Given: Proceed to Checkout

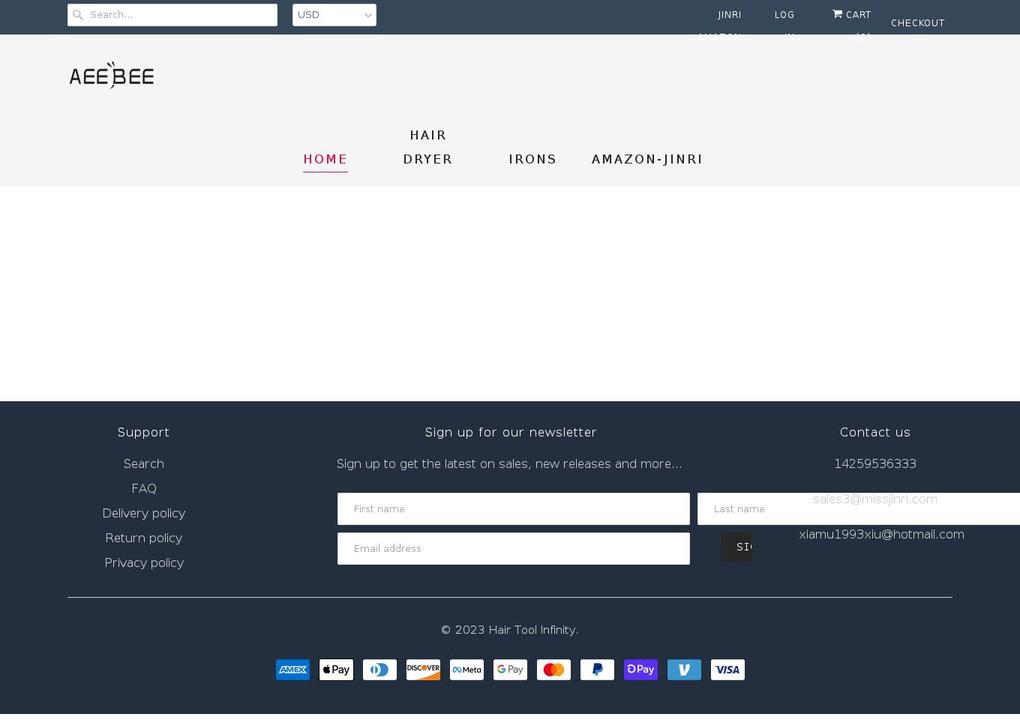Looking at the screenshot, I should click(x=918, y=23).
